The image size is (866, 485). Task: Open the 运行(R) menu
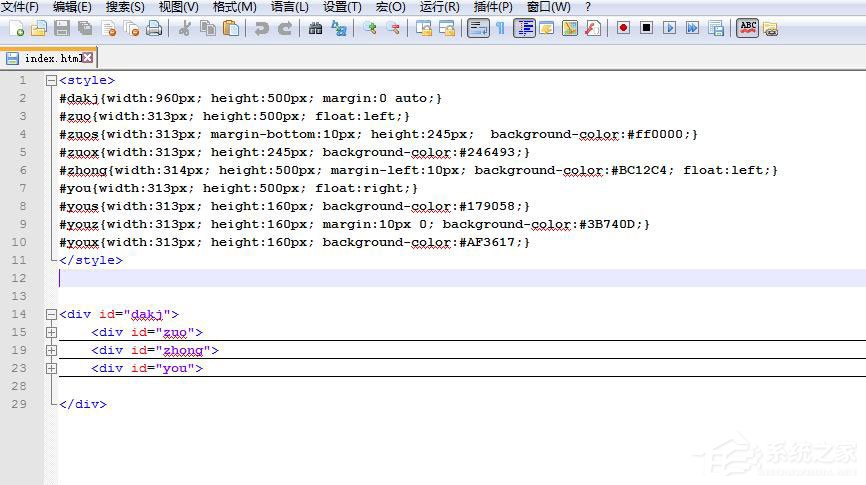tap(439, 7)
